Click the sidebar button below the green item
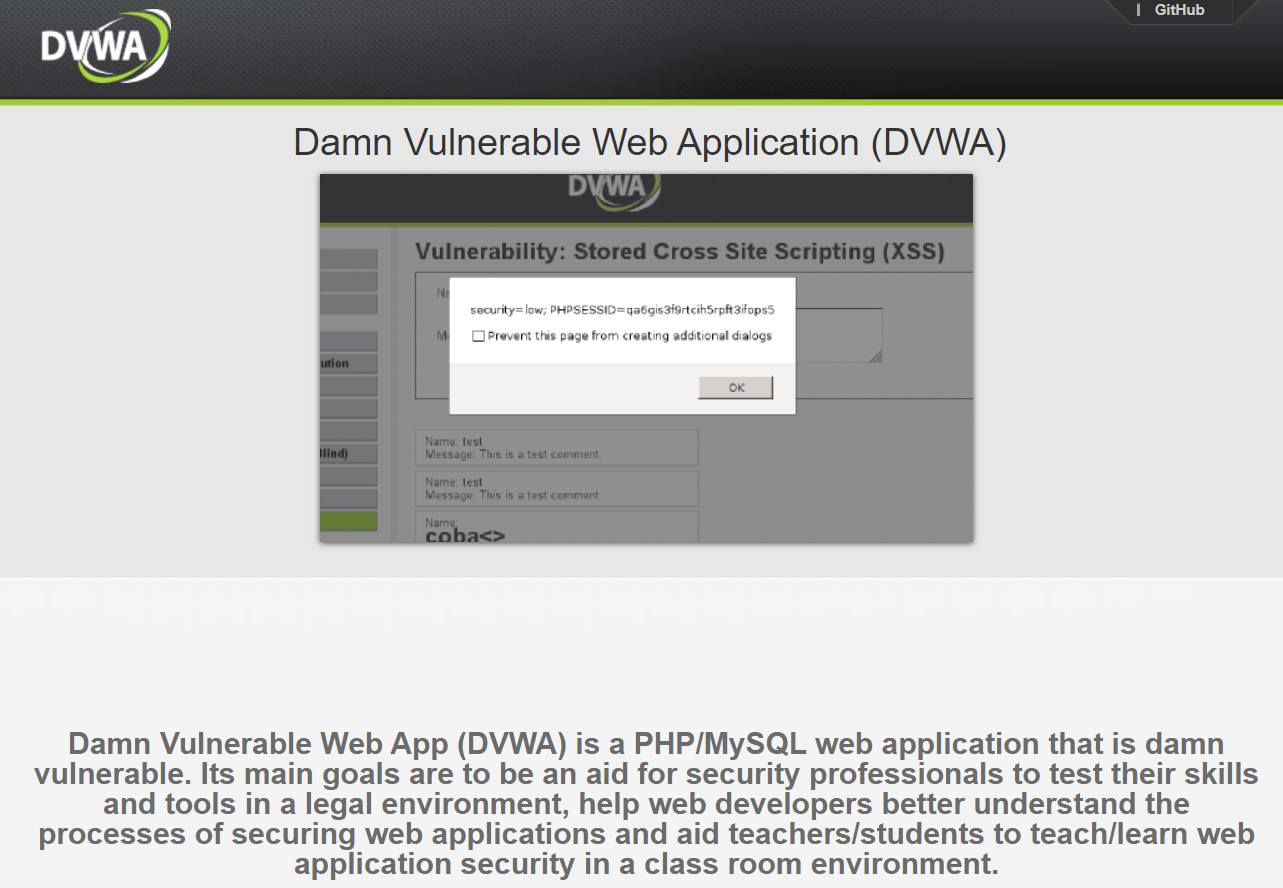 349,538
